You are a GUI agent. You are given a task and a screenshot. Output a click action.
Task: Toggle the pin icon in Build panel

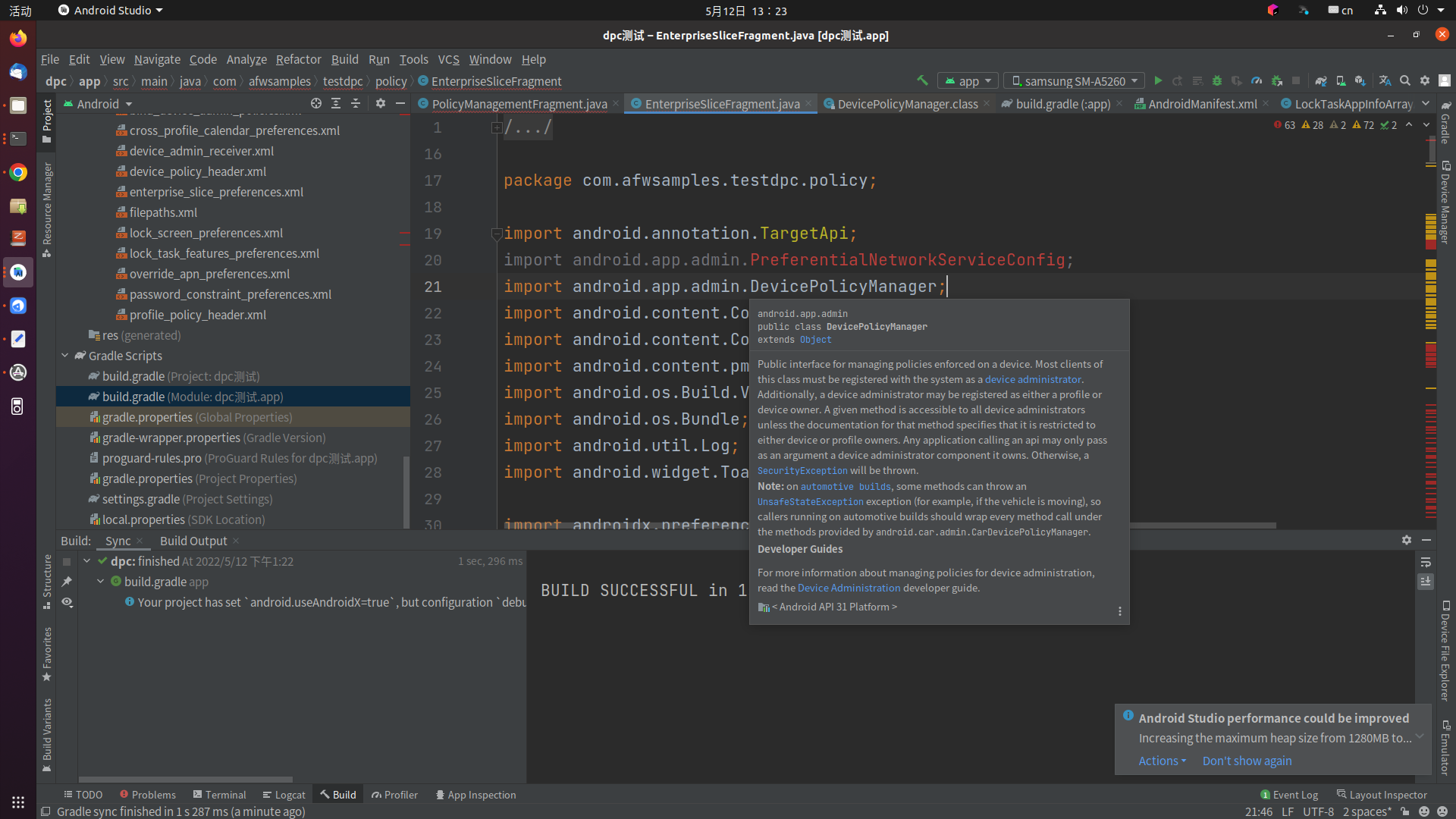(x=67, y=582)
